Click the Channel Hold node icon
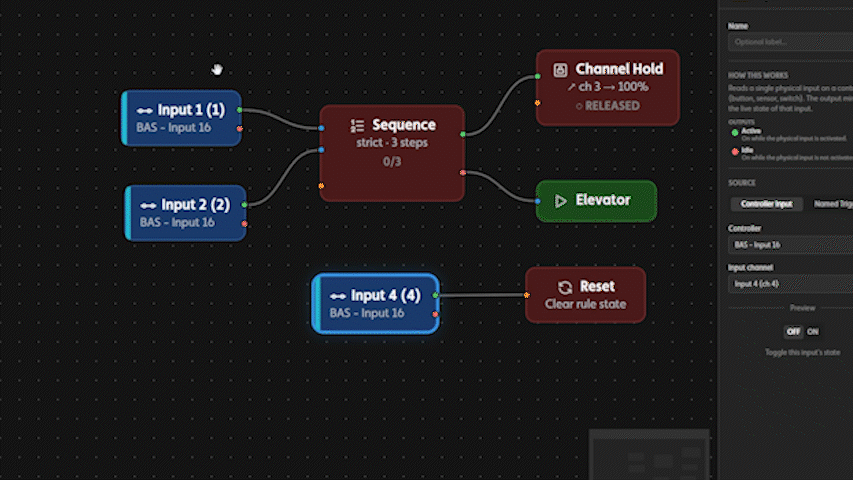Image resolution: width=854 pixels, height=480 pixels. [560, 70]
